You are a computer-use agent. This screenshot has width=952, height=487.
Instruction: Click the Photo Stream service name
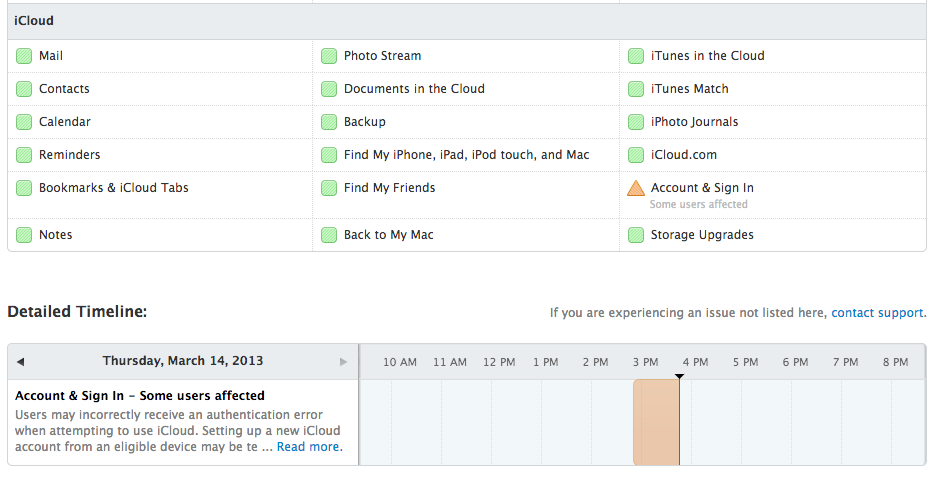[x=382, y=56]
